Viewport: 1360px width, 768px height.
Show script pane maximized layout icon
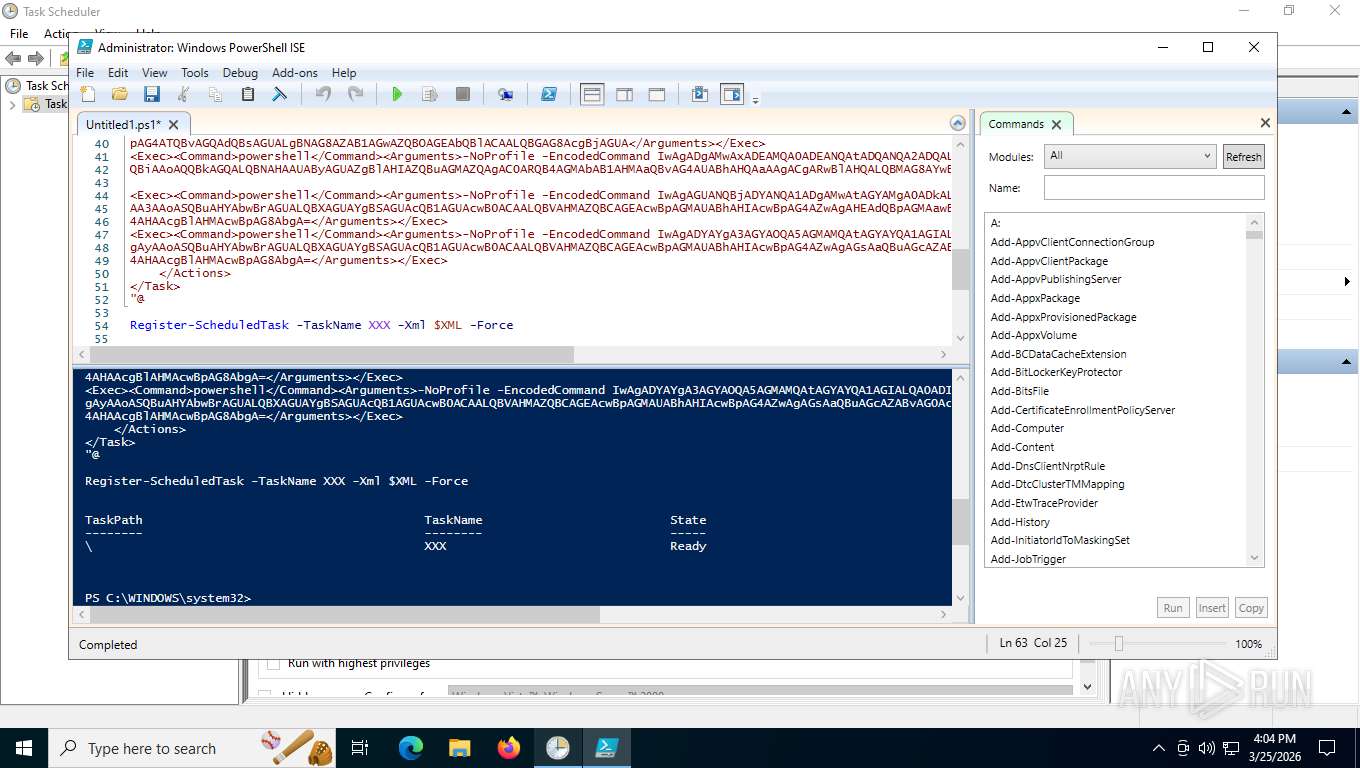pos(657,94)
